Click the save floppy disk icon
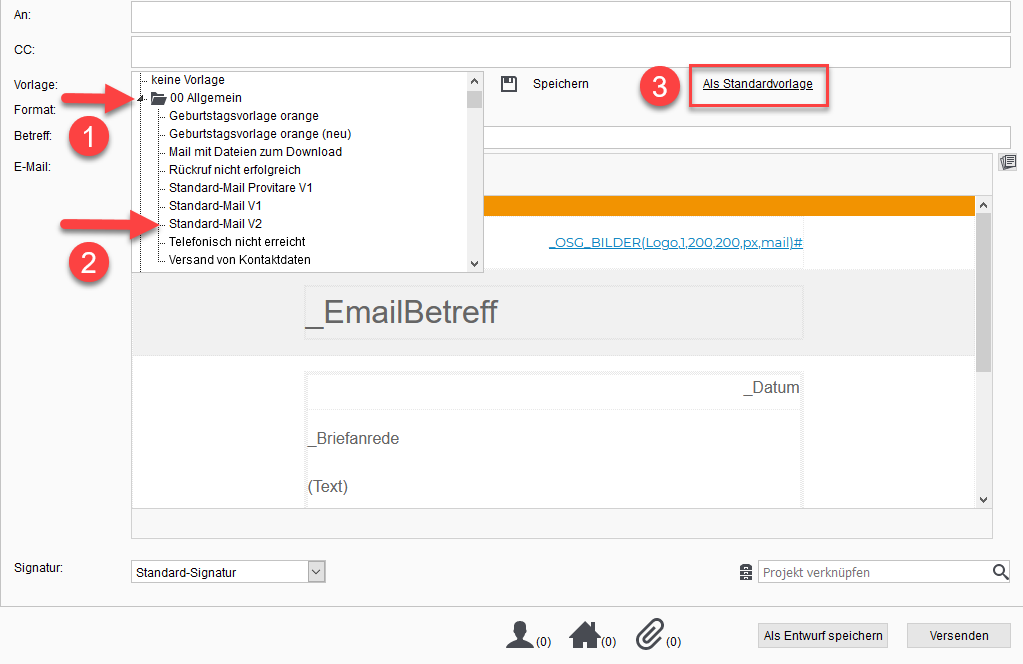The image size is (1023, 664). [509, 84]
